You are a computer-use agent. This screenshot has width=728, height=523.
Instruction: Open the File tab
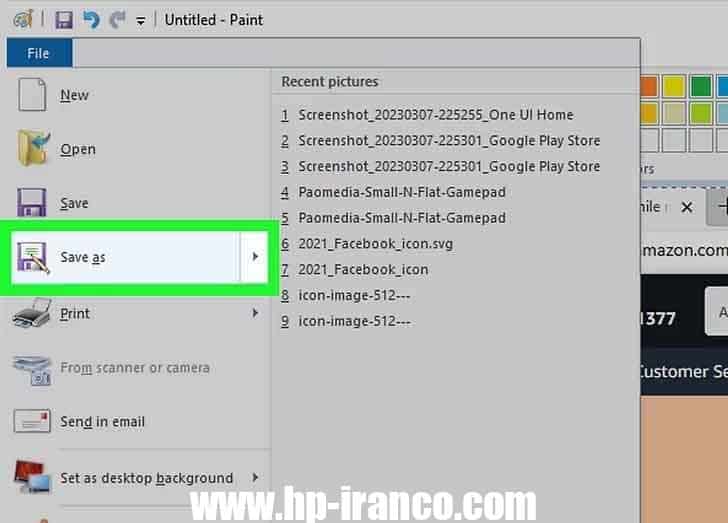(39, 54)
